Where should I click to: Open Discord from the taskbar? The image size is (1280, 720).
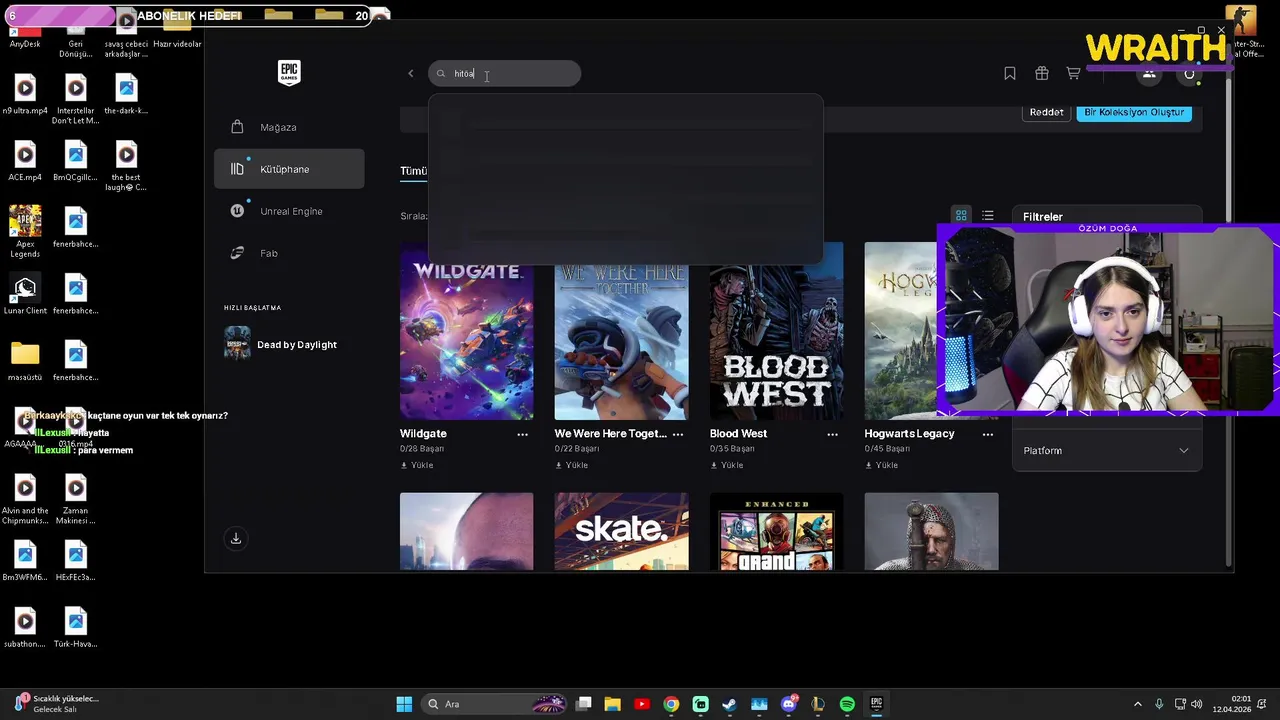click(x=789, y=704)
